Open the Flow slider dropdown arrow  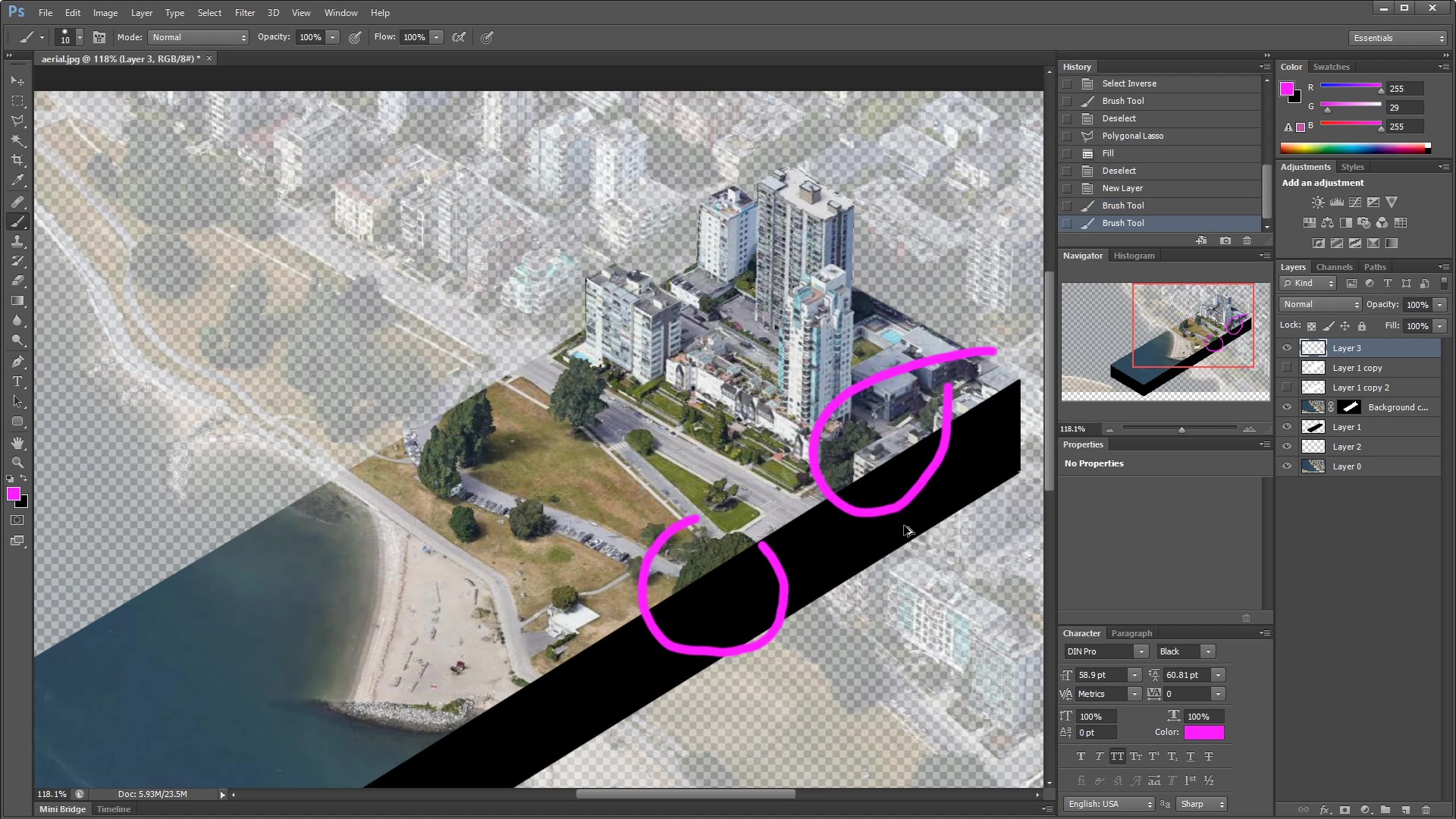[x=437, y=37]
